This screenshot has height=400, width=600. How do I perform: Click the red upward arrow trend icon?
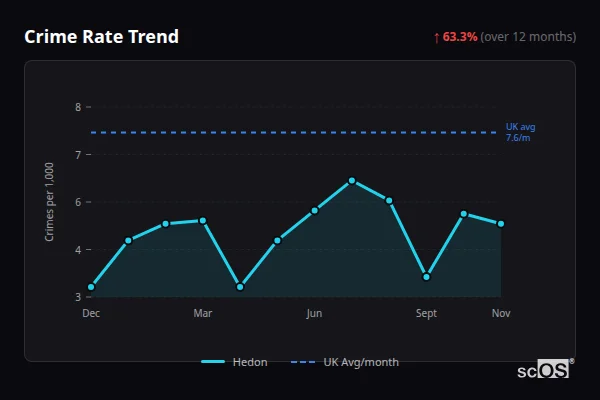[x=437, y=38]
